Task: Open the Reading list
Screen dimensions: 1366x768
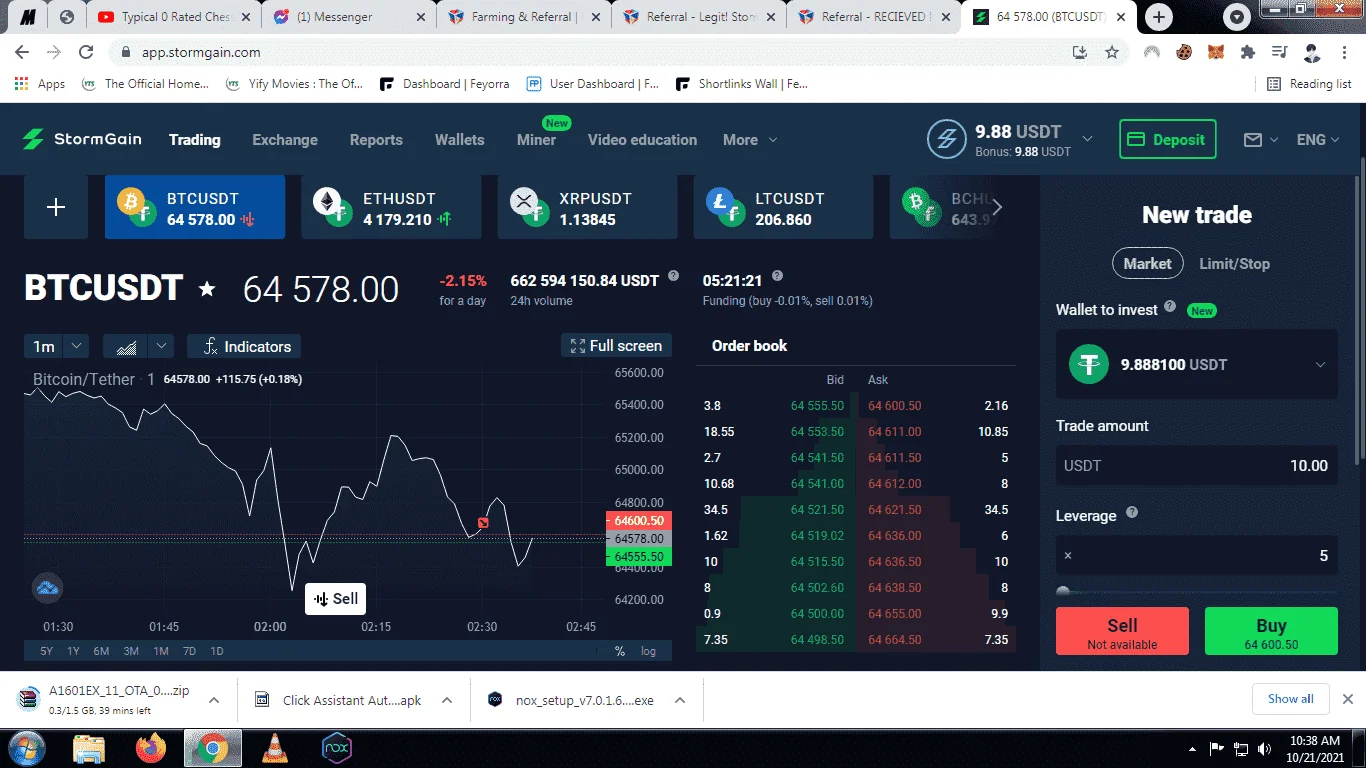Action: click(1309, 84)
